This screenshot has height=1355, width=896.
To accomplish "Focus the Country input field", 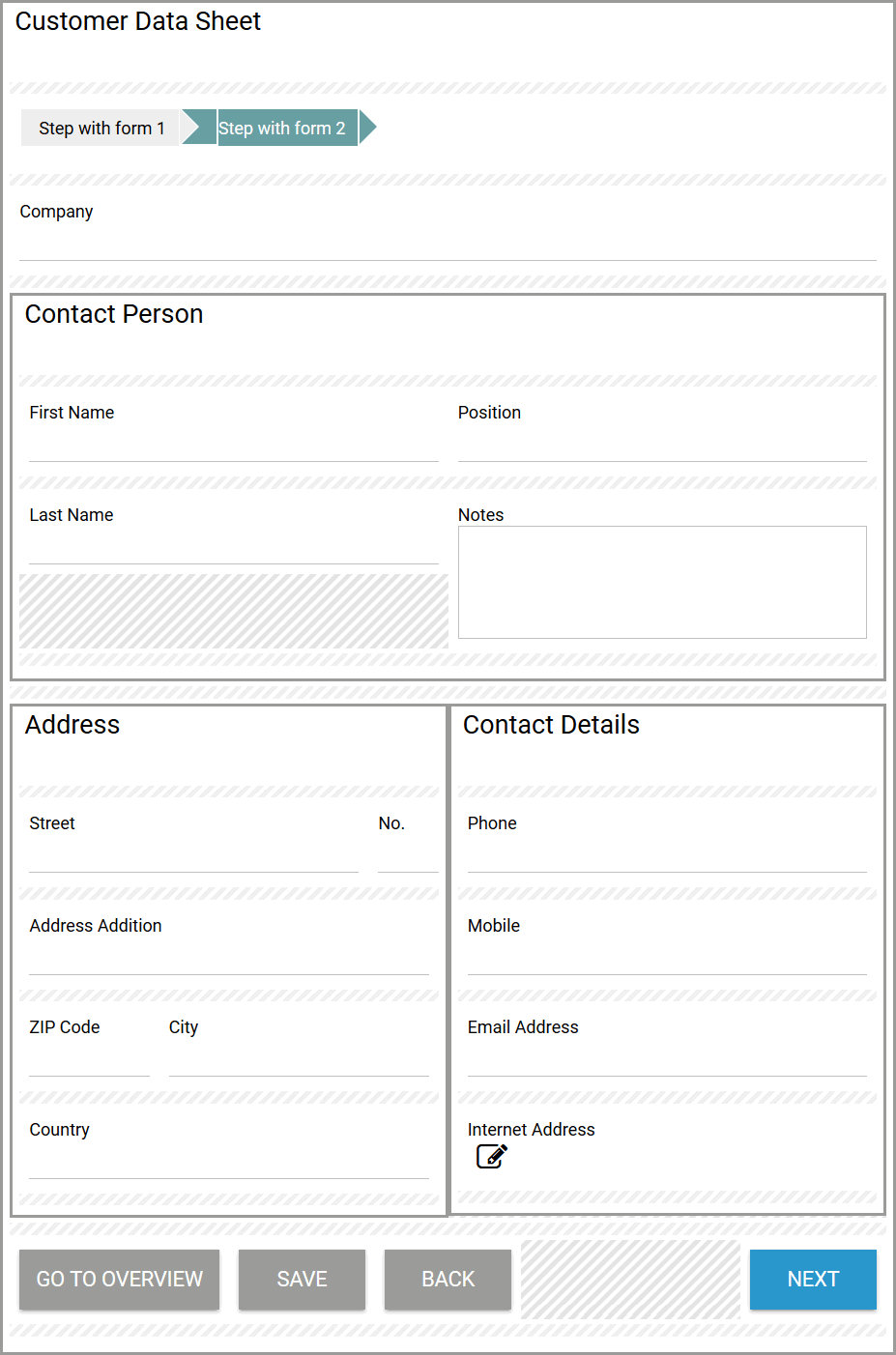I will tap(228, 1164).
